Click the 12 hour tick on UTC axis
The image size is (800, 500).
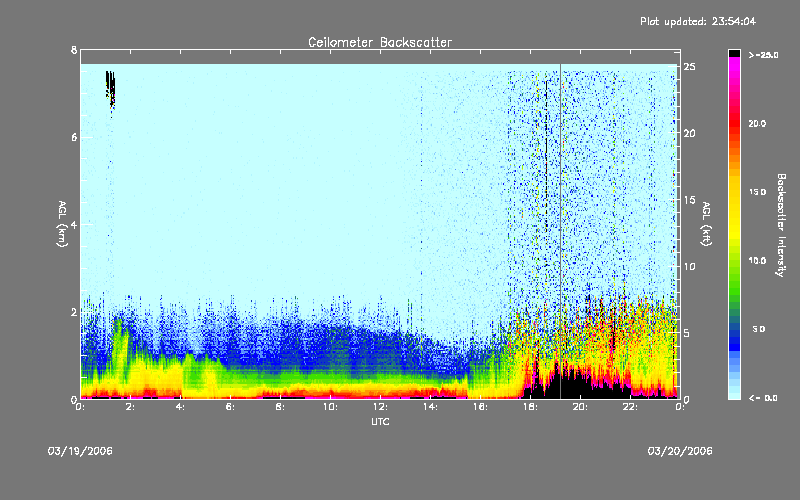pos(380,407)
